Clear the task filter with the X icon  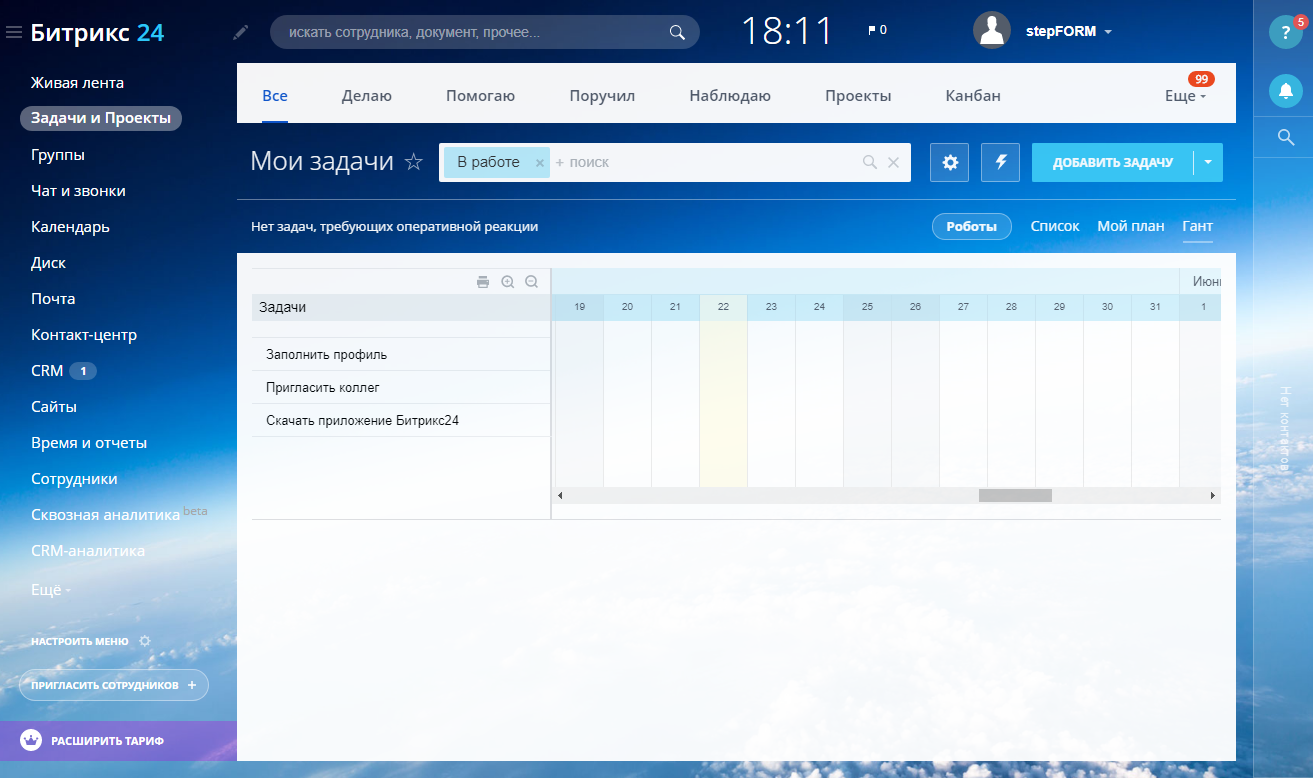[x=893, y=162]
